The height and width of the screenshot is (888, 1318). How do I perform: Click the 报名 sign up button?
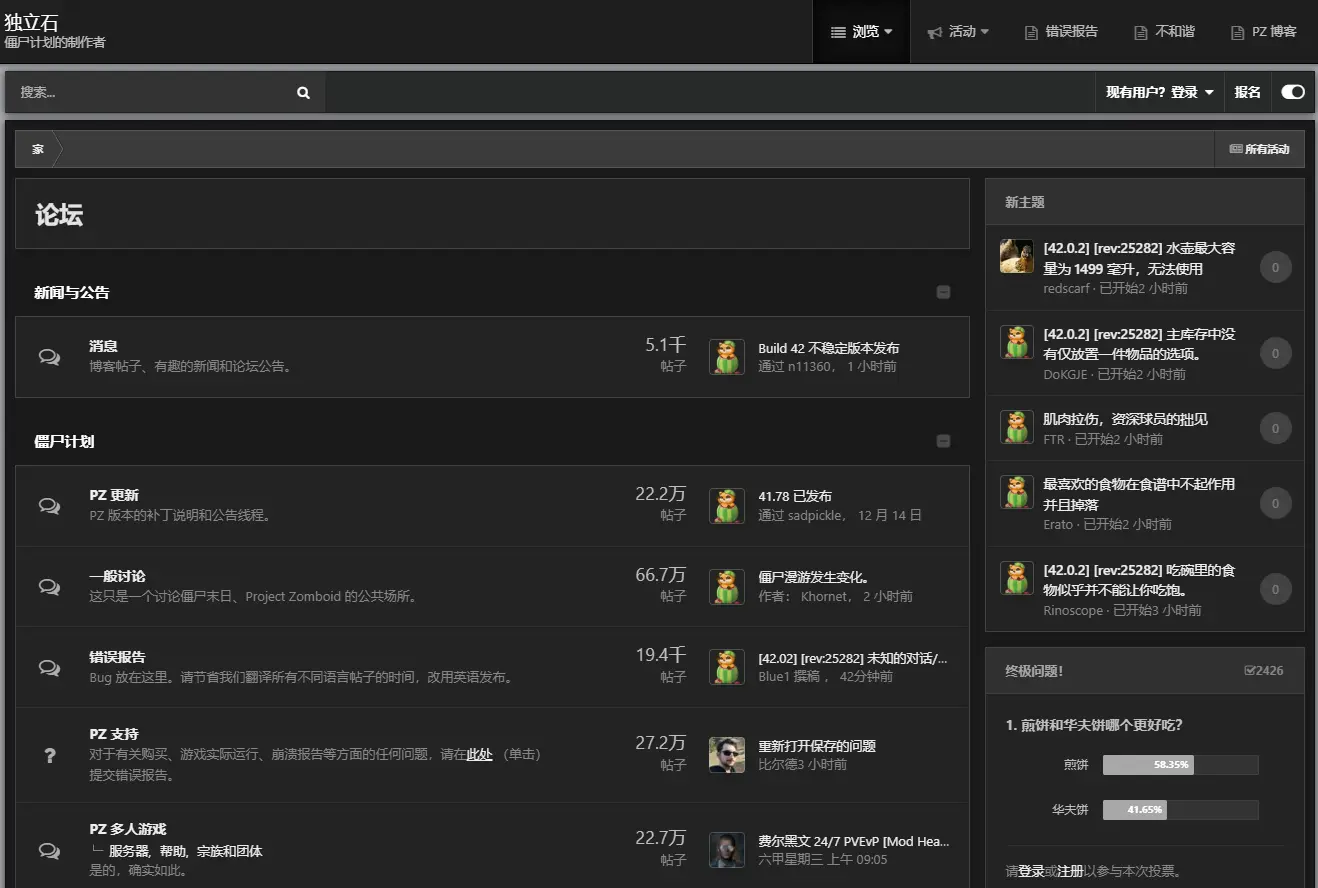click(x=1247, y=92)
